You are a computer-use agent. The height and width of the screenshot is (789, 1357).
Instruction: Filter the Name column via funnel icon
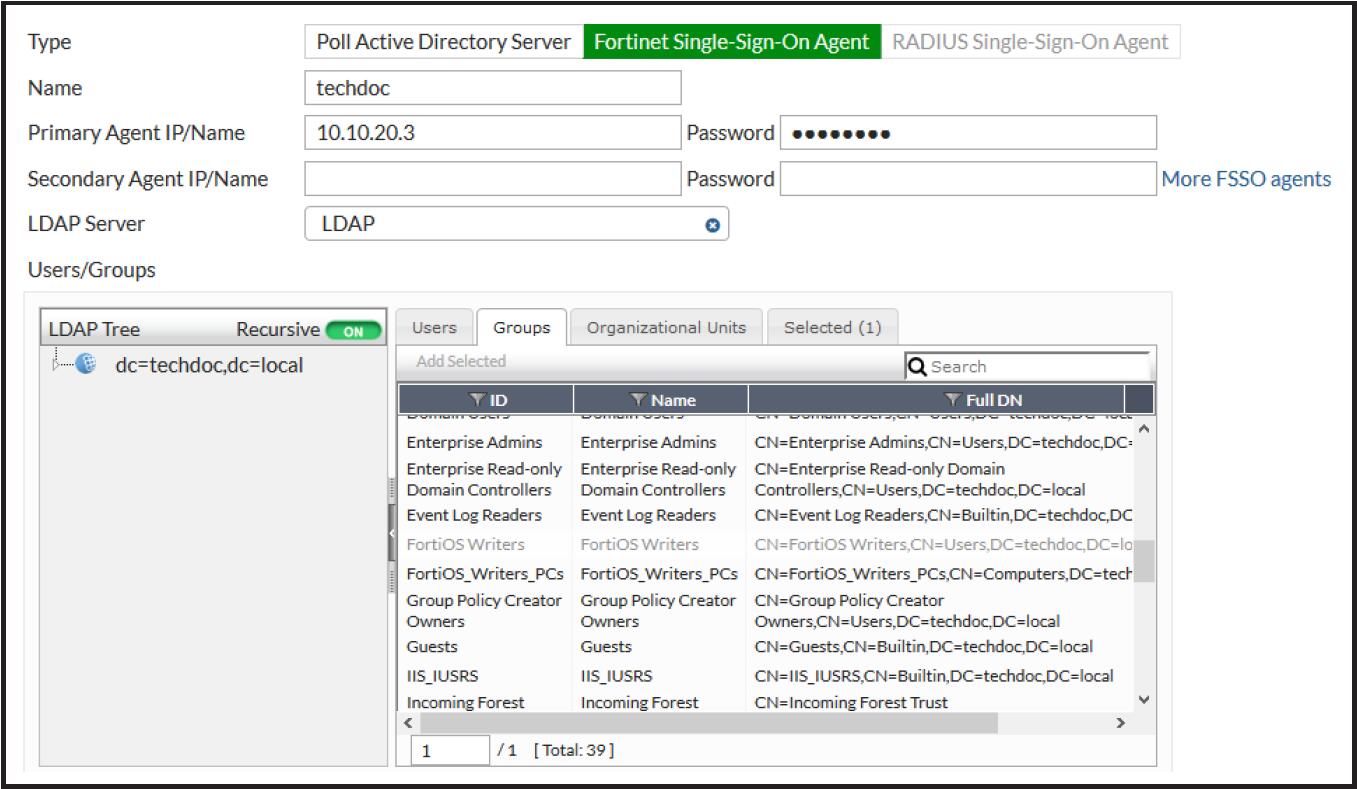point(639,400)
